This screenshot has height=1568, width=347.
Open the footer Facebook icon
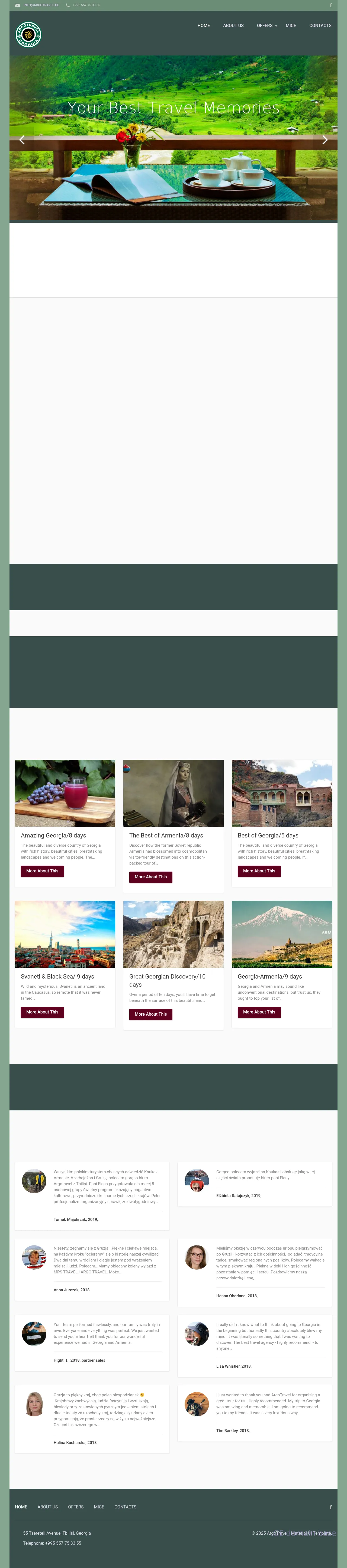click(x=330, y=1507)
